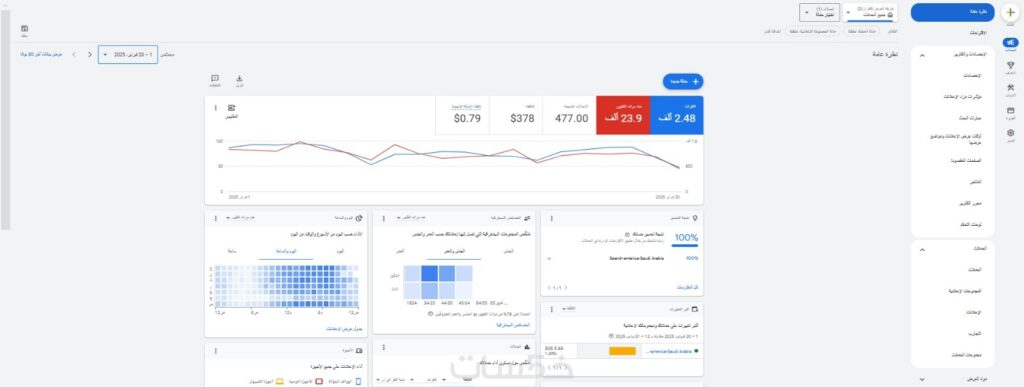Click the blue New campaign button
Image resolution: width=1024 pixels, height=387 pixels.
(x=683, y=82)
